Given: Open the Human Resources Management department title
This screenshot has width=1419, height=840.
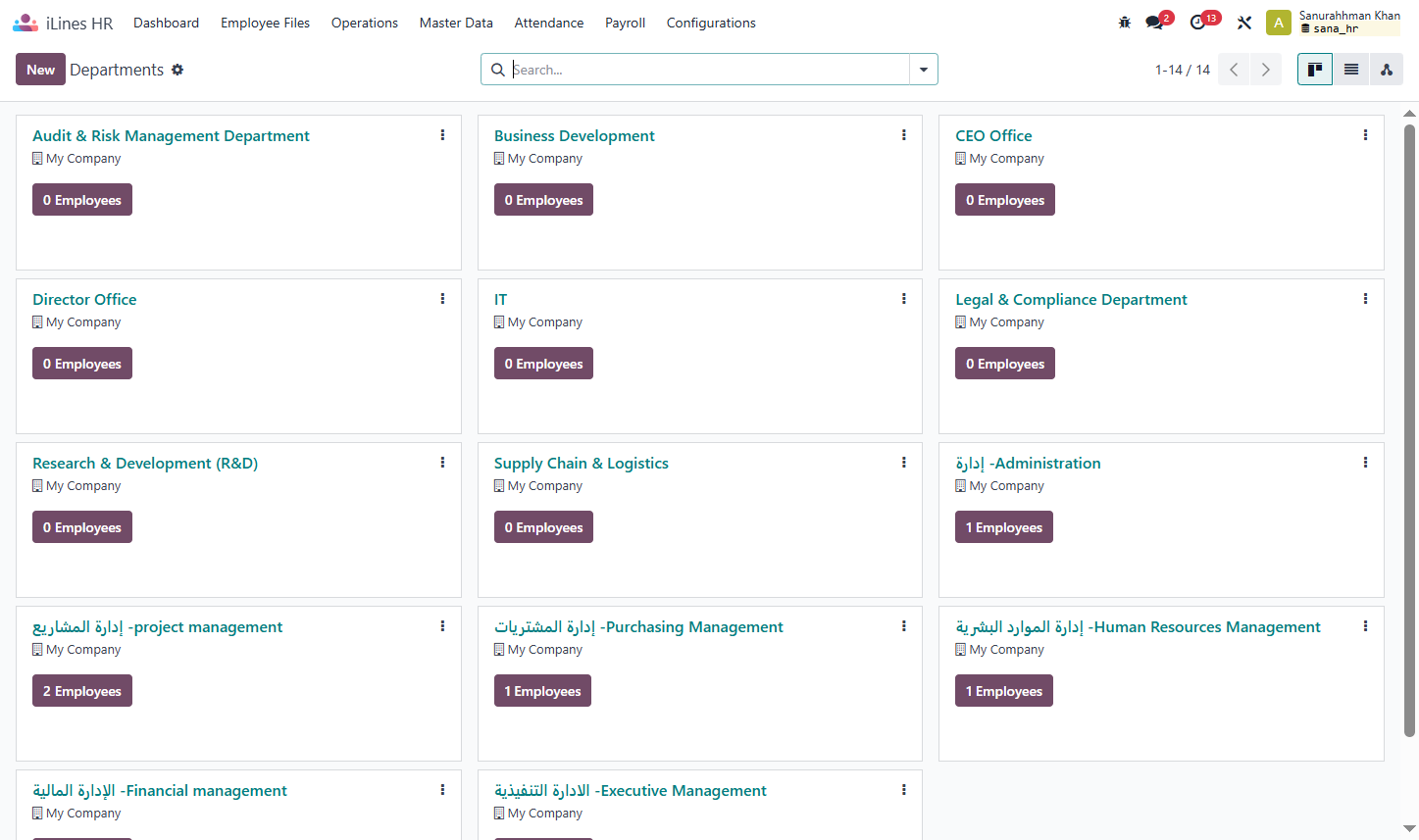Looking at the screenshot, I should click(x=1138, y=627).
